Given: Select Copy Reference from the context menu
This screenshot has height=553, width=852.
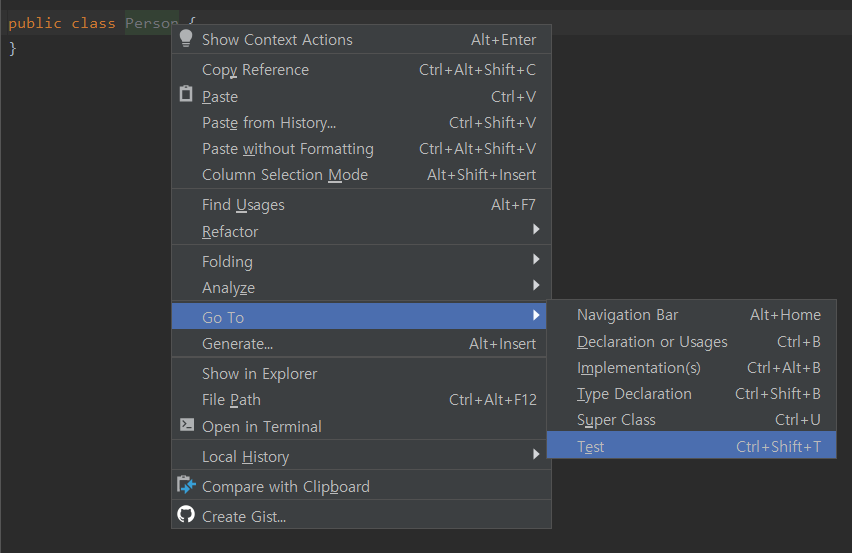Looking at the screenshot, I should coord(361,70).
